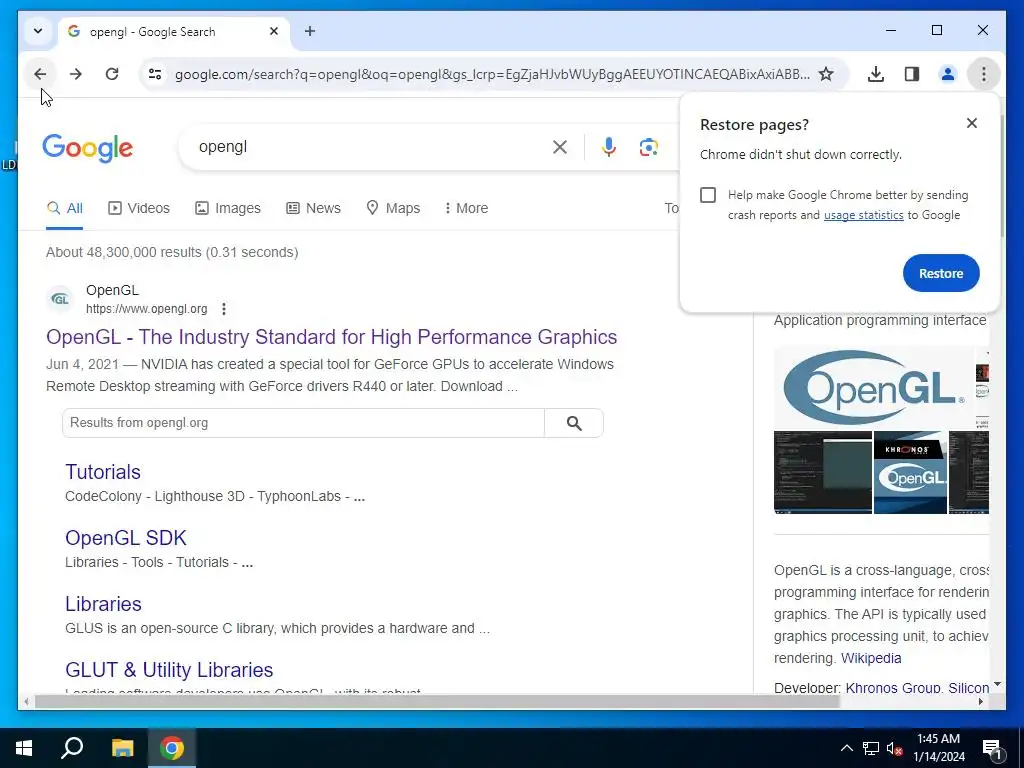This screenshot has height=768, width=1024.
Task: Click the opengl.org site search magnifier
Action: coord(574,423)
